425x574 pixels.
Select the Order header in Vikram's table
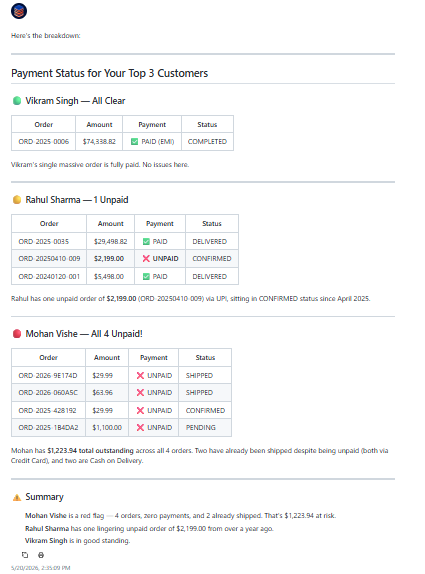coord(44,124)
